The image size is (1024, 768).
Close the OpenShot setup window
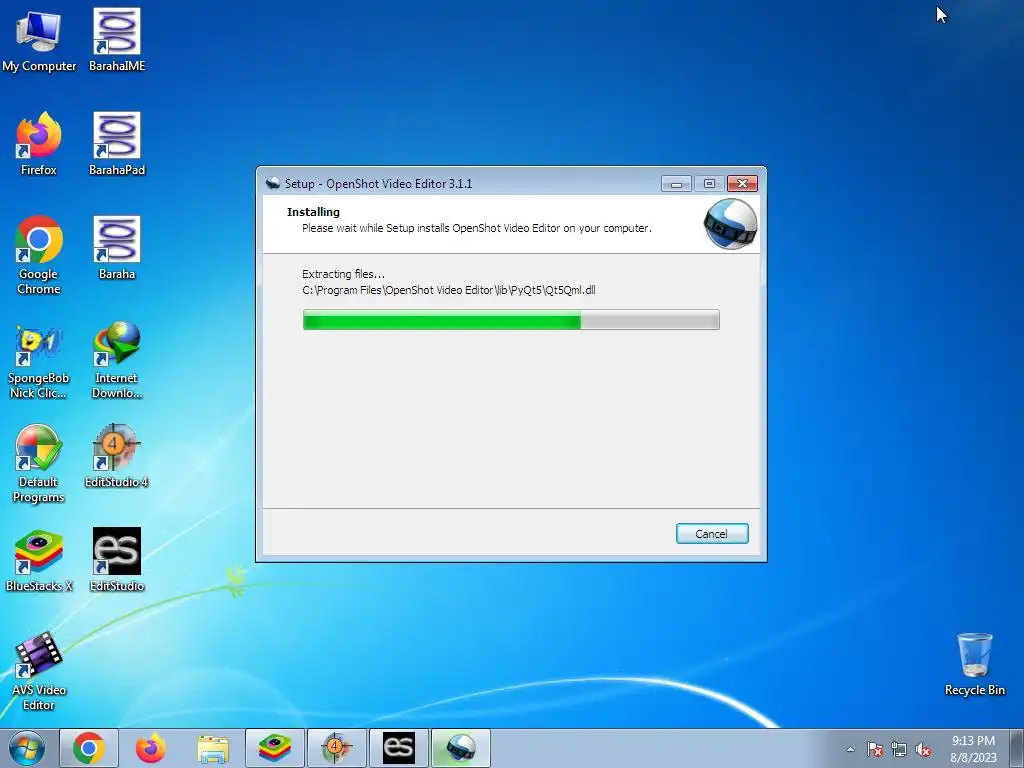[x=743, y=184]
